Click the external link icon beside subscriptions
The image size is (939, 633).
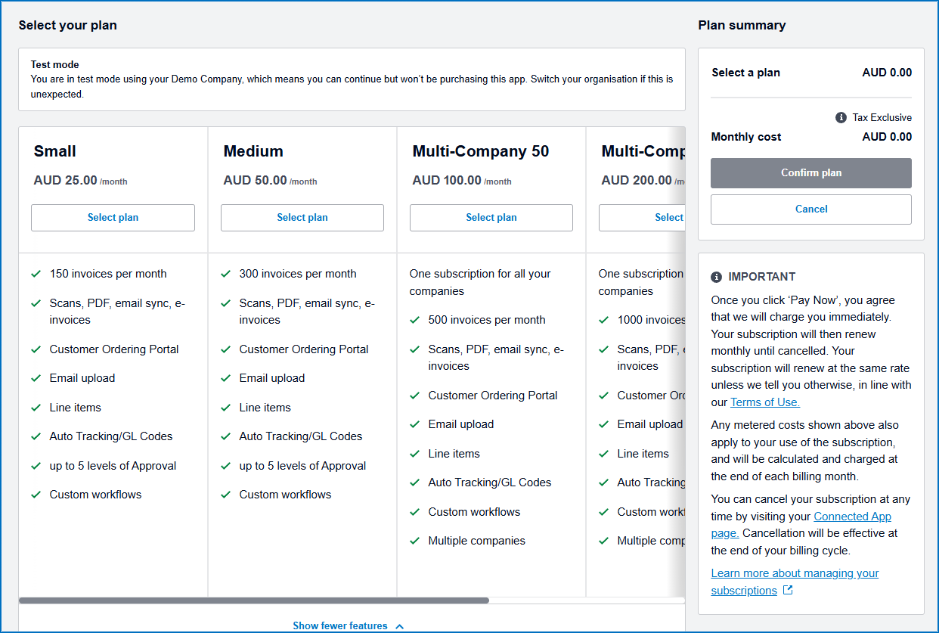click(787, 590)
